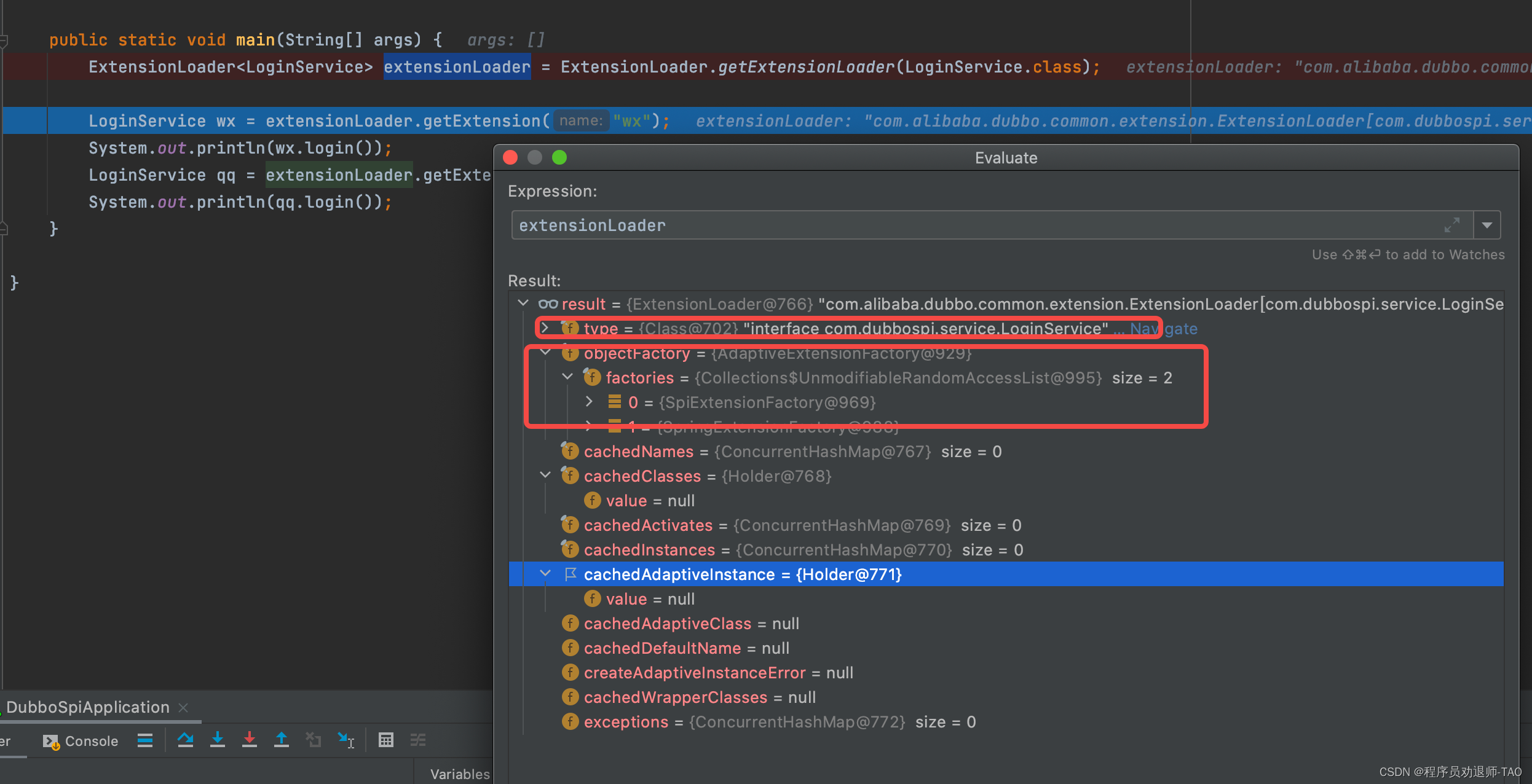Viewport: 1532px width, 784px height.
Task: Select the DubboSpiApplication debug tab
Action: (x=87, y=707)
